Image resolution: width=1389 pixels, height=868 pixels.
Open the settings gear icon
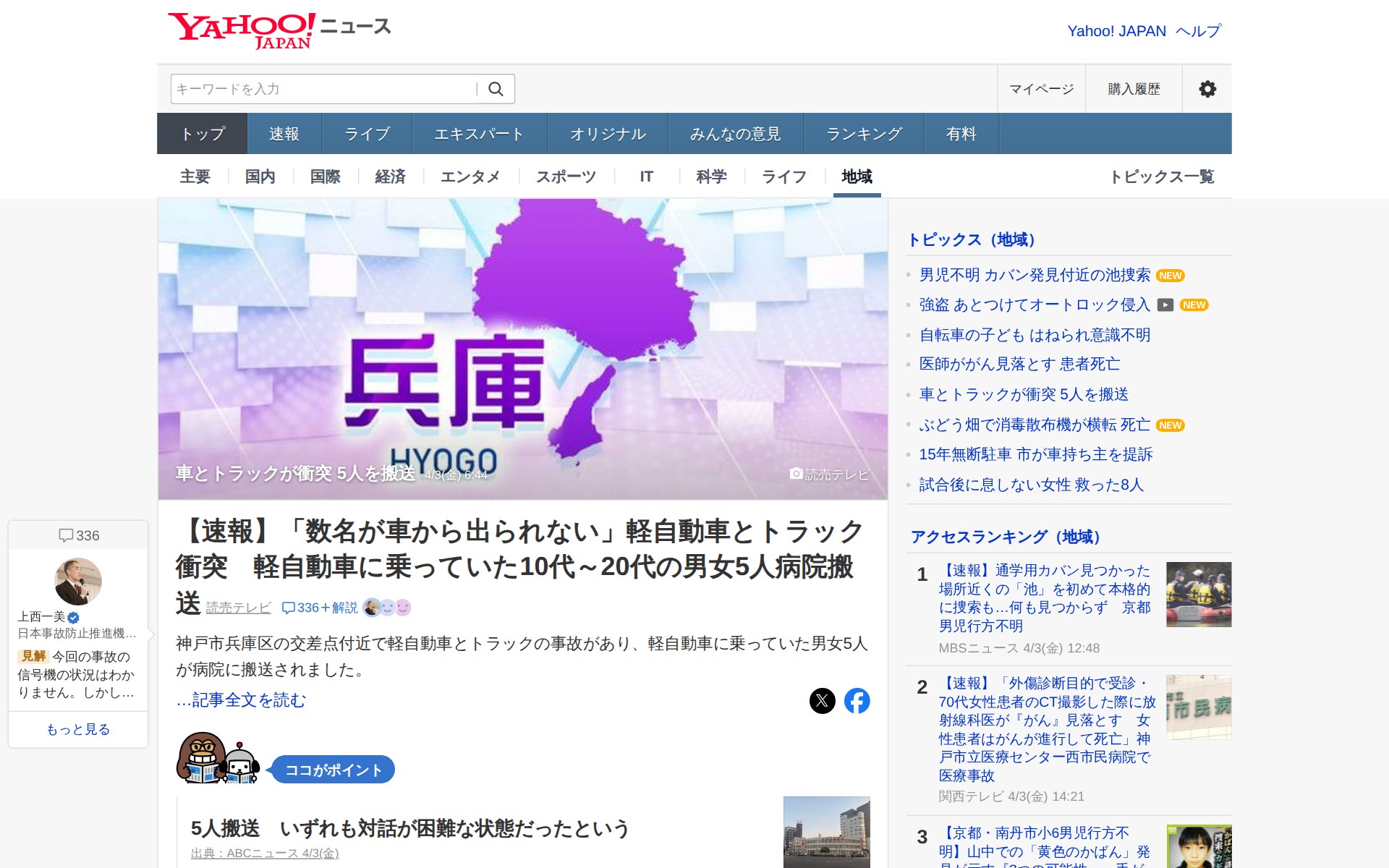1207,89
